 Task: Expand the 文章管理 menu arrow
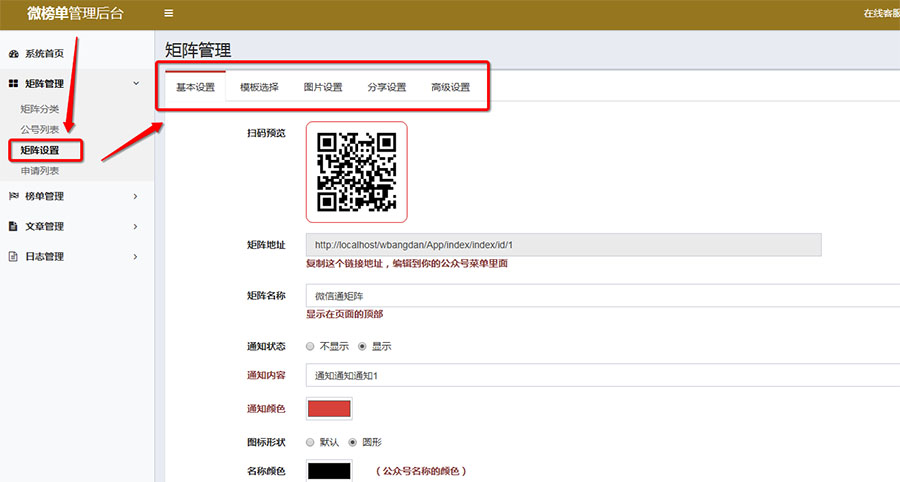(135, 226)
